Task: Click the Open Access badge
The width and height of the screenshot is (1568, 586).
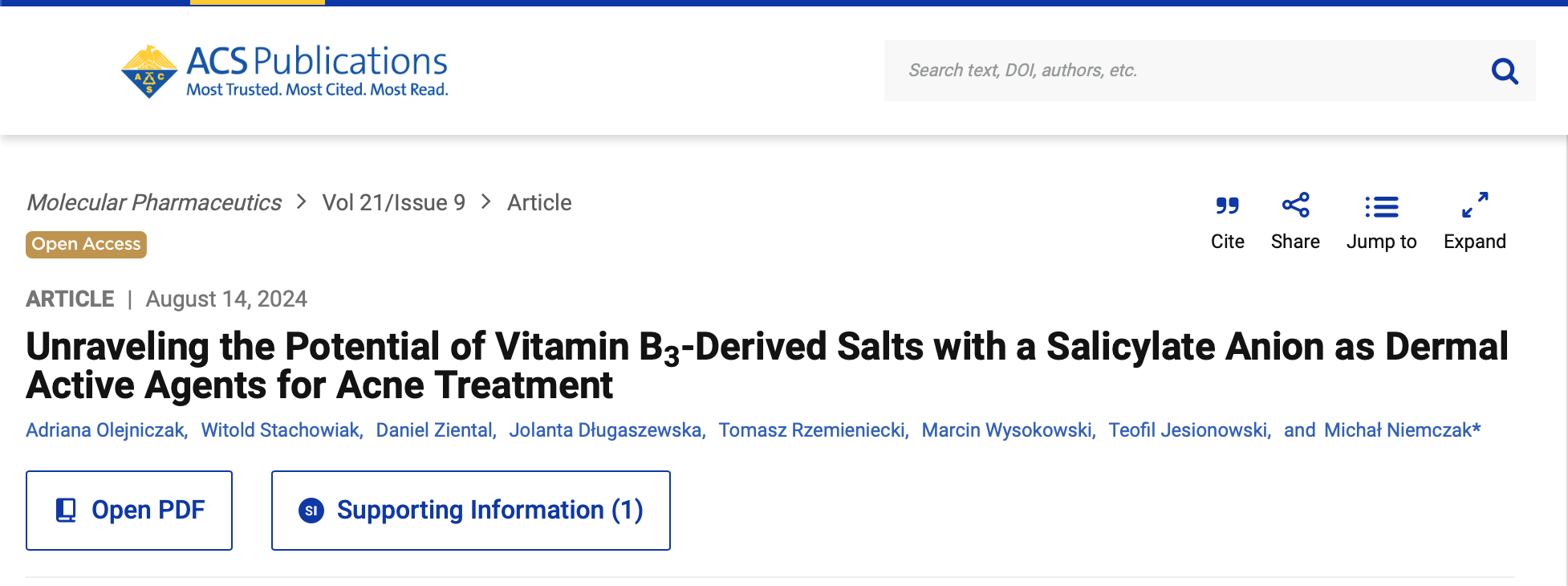Action: click(86, 244)
